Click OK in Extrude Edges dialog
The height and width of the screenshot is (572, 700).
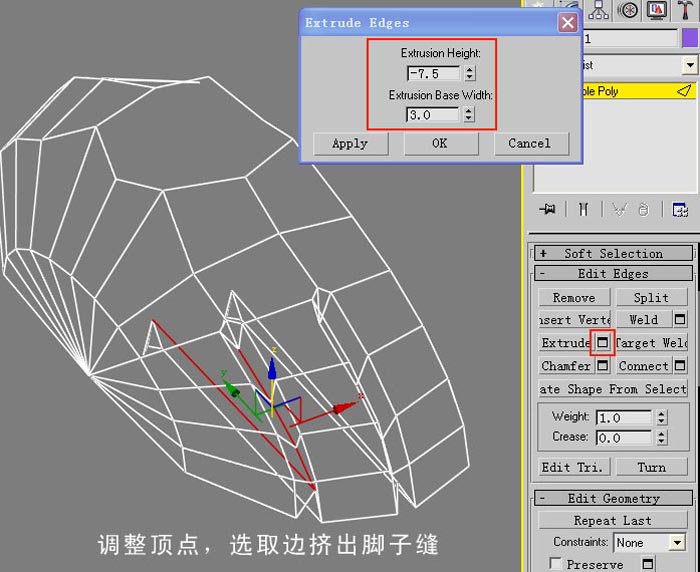coord(441,143)
